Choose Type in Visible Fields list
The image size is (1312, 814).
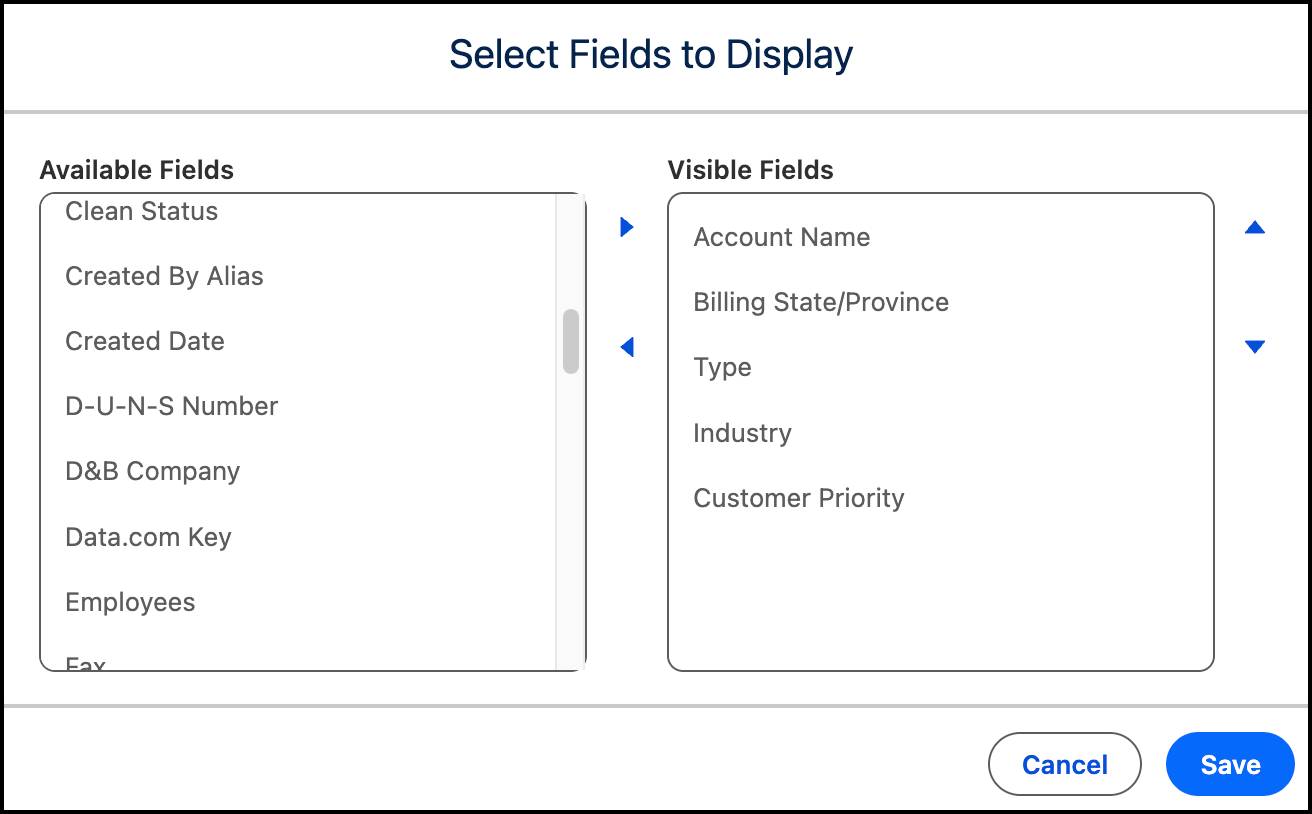click(x=722, y=367)
